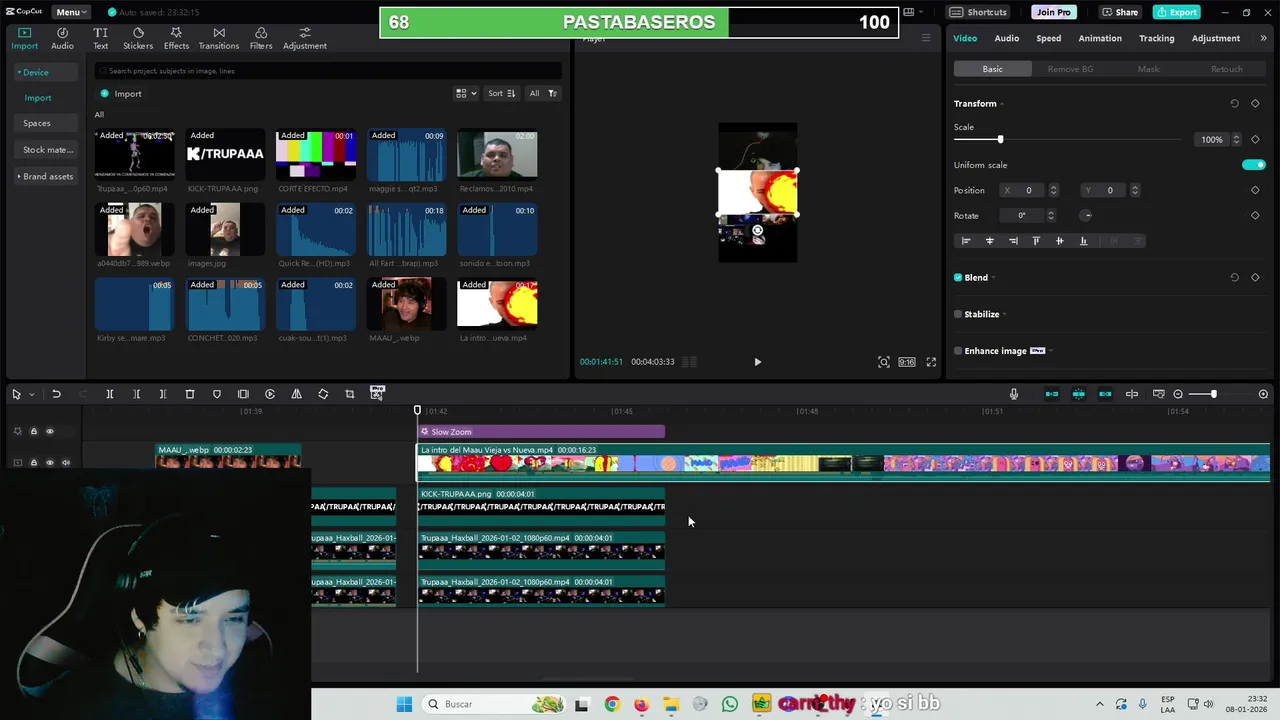Add keyframe for Scale
This screenshot has width=1280, height=720.
(1255, 139)
